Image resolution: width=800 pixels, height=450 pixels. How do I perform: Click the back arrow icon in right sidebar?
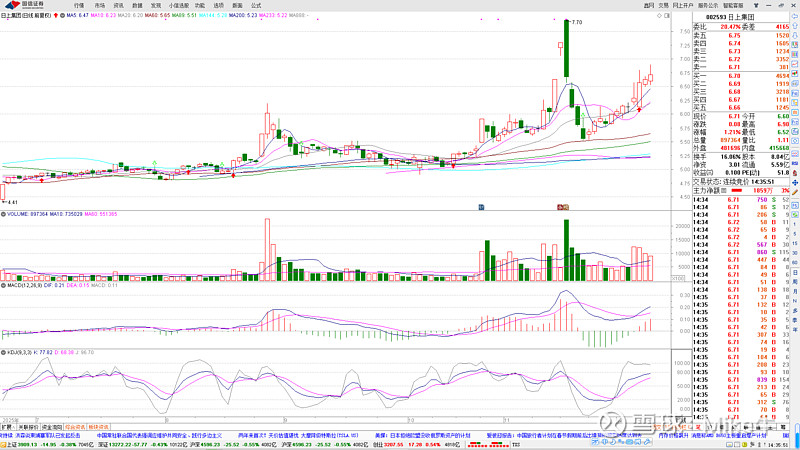point(795,16)
